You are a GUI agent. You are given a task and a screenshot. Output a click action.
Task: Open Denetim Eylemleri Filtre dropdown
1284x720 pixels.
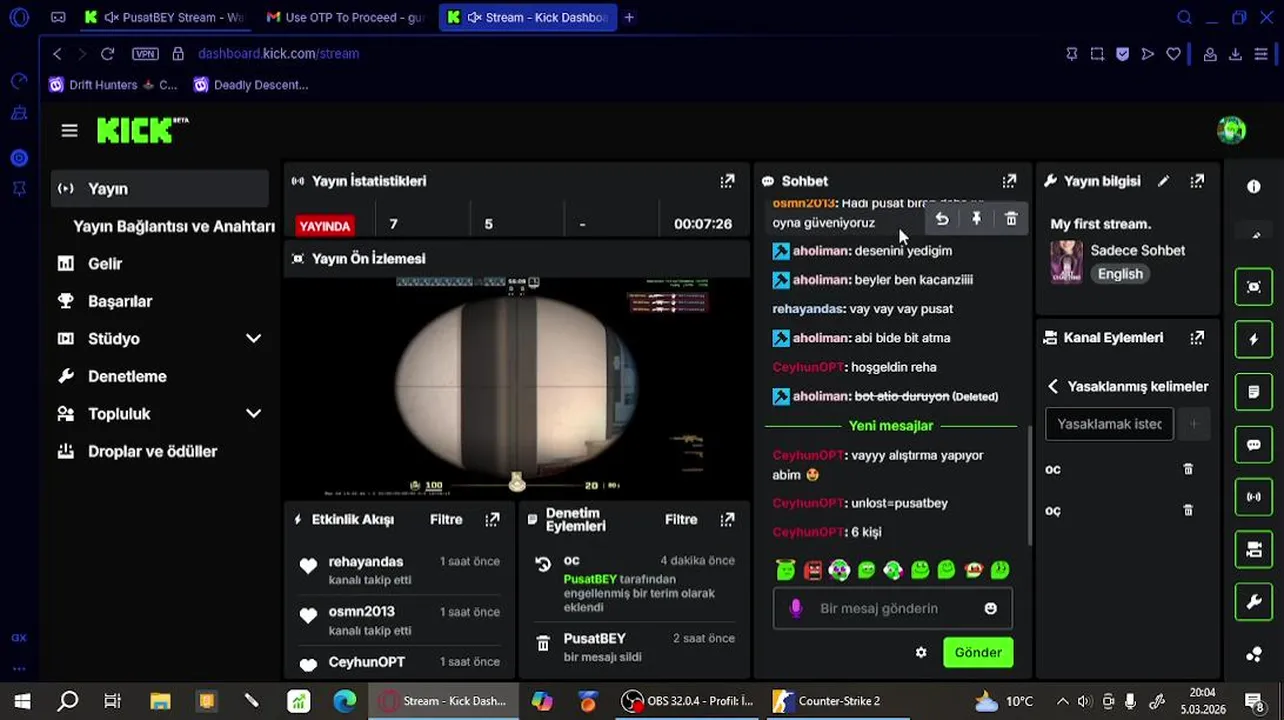tap(681, 520)
